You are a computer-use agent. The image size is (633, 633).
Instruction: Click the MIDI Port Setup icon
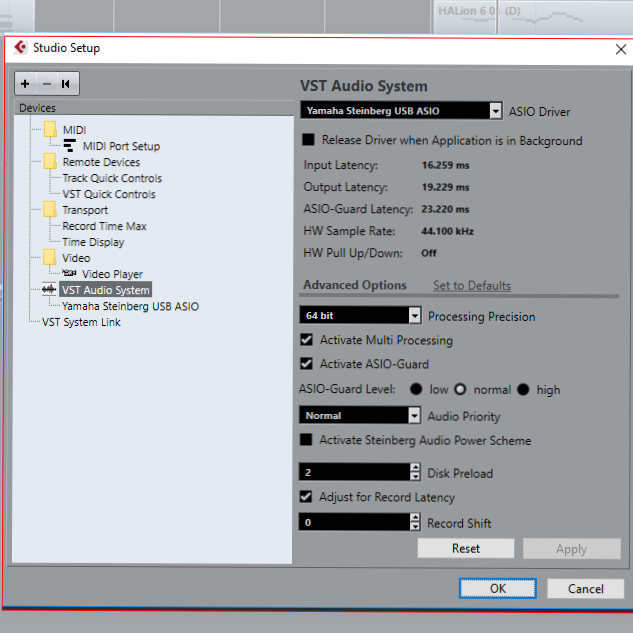pyautogui.click(x=70, y=146)
